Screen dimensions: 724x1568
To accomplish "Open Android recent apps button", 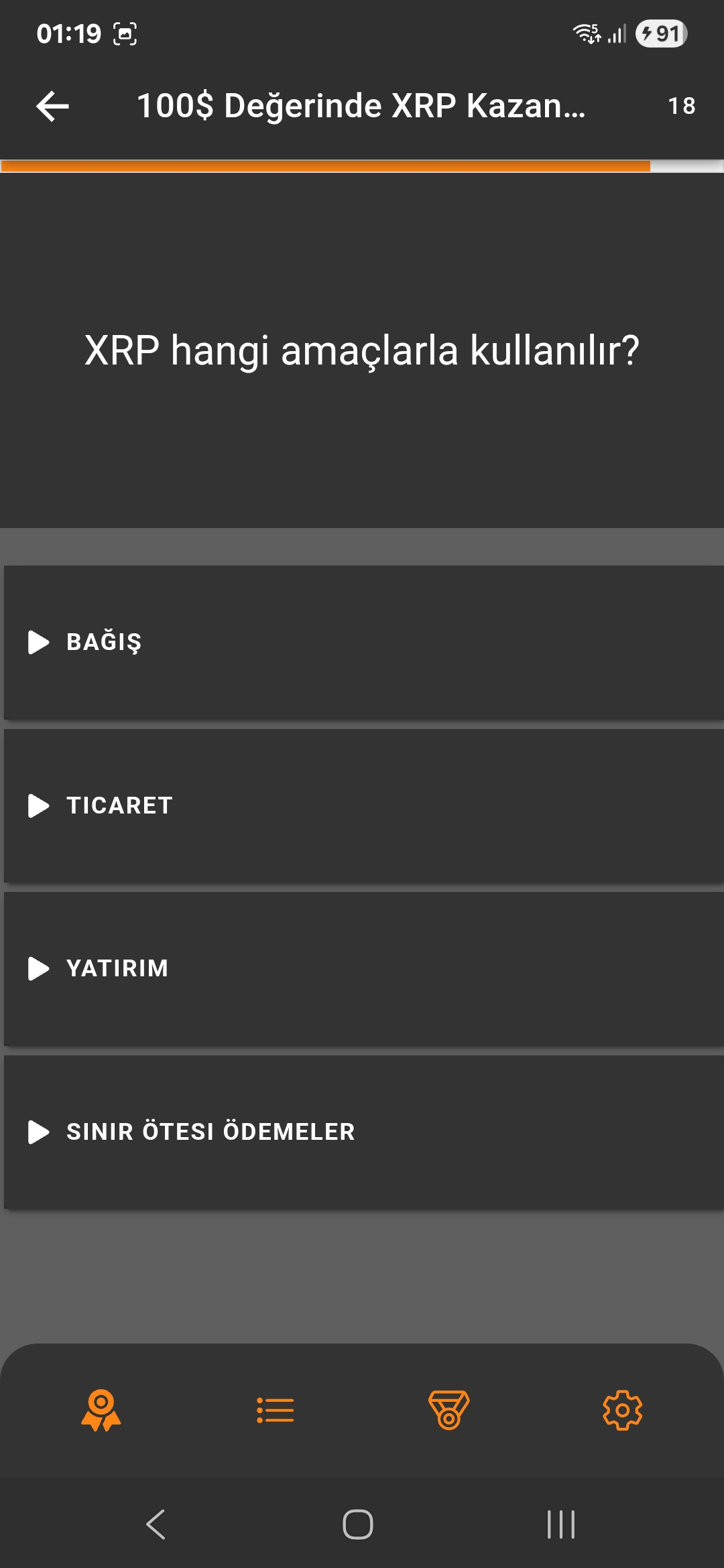I will 561,1524.
